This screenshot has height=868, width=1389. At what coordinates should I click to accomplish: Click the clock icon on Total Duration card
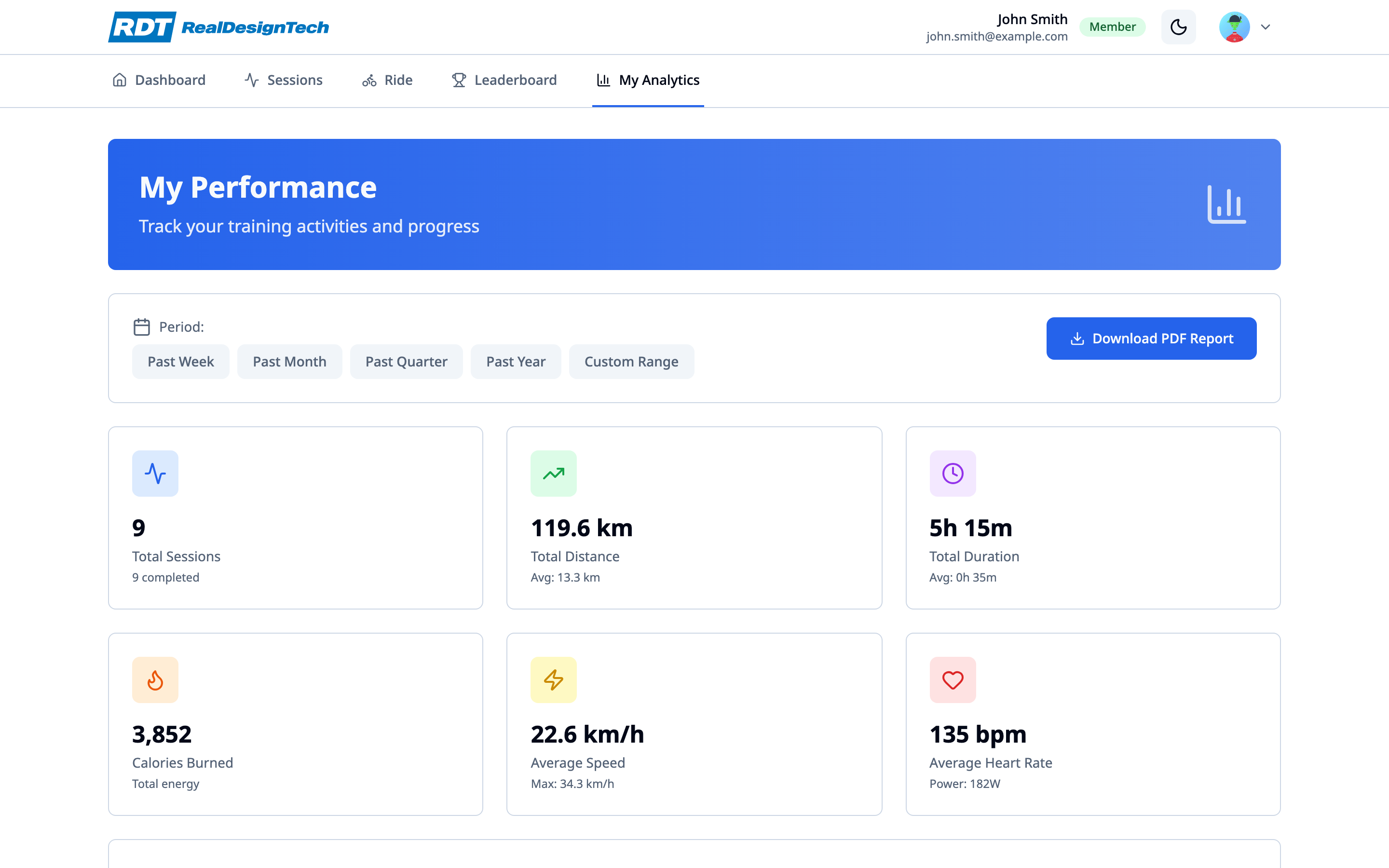pyautogui.click(x=952, y=473)
